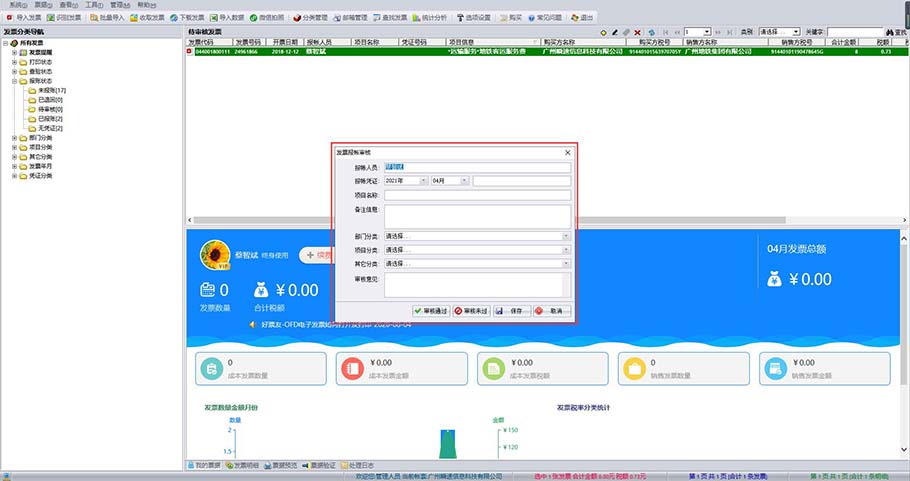Click the 审核通过 button

point(430,311)
